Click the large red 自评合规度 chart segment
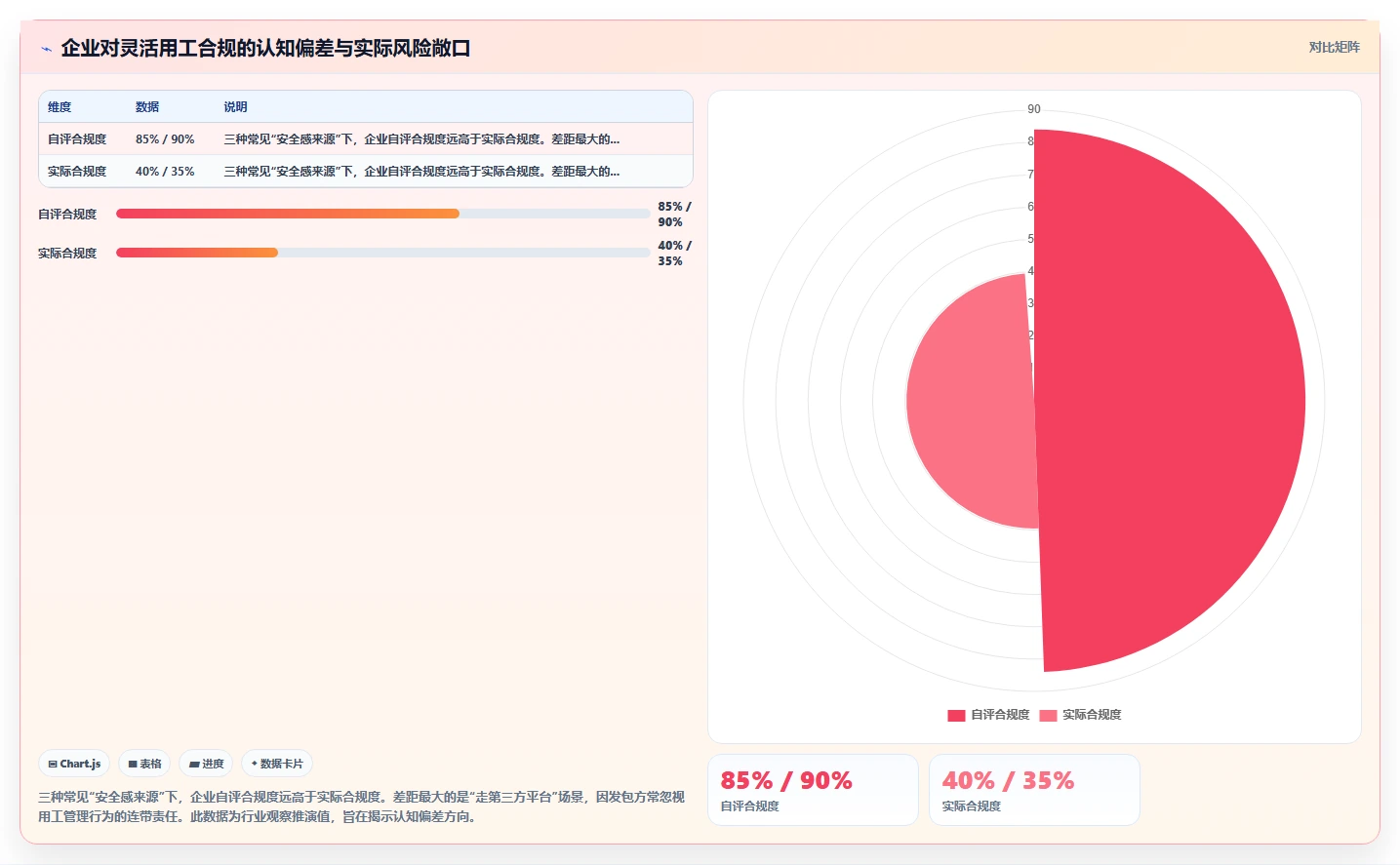Viewport: 1400px width, 865px height. (x=1171, y=400)
